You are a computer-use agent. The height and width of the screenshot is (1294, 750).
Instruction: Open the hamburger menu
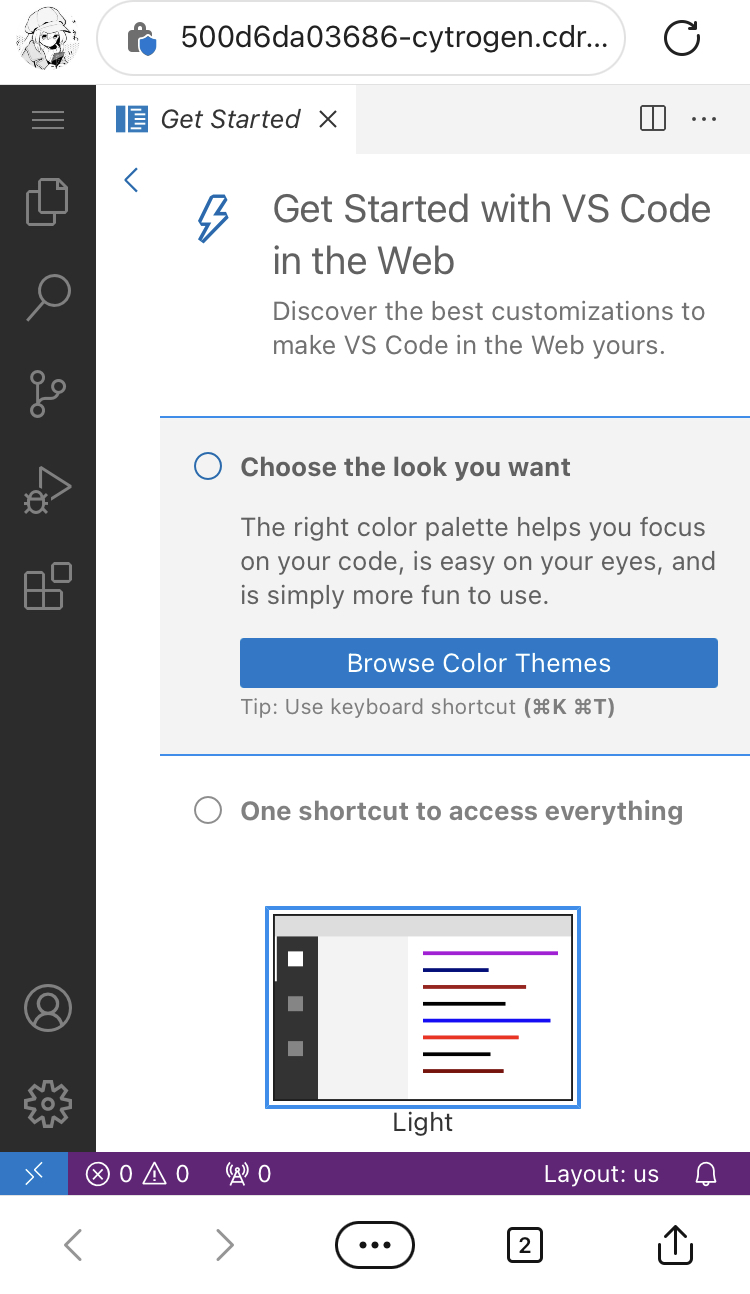pos(48,119)
